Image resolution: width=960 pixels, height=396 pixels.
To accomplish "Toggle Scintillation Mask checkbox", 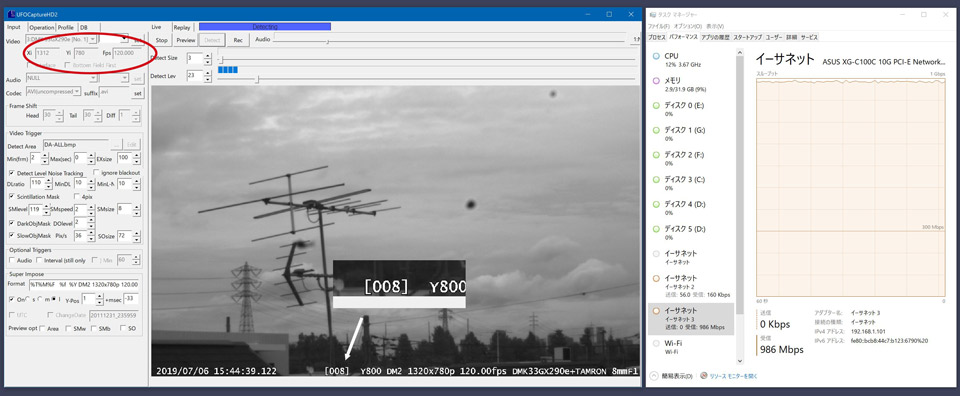I will (x=12, y=196).
